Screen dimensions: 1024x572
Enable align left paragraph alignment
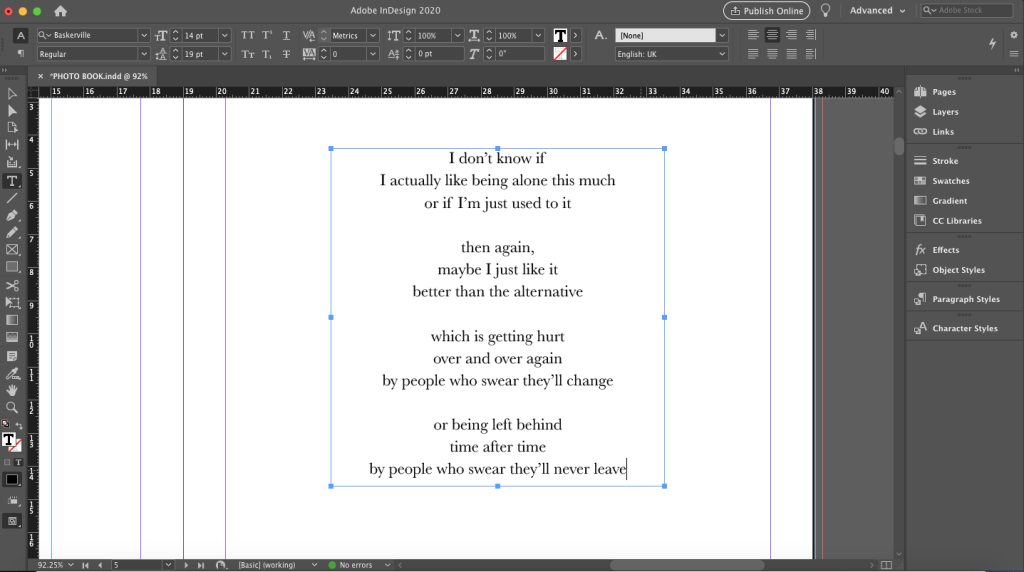pos(752,35)
